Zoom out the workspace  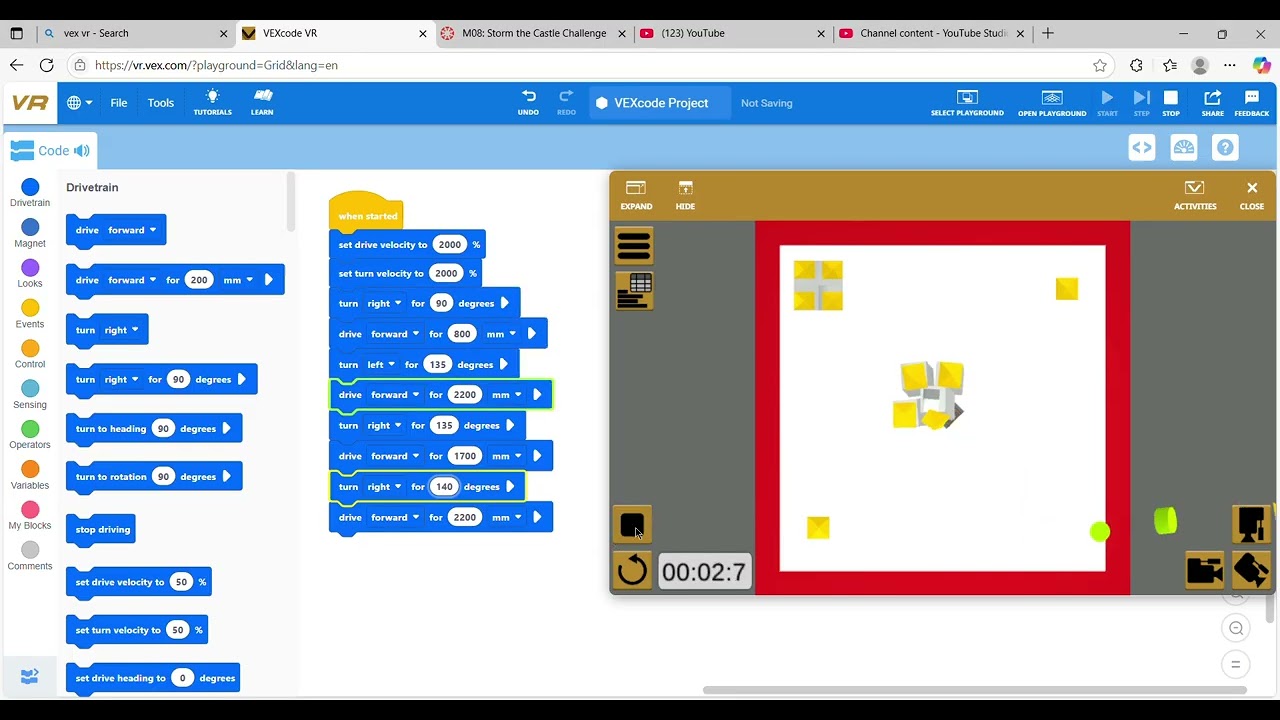pyautogui.click(x=1236, y=628)
